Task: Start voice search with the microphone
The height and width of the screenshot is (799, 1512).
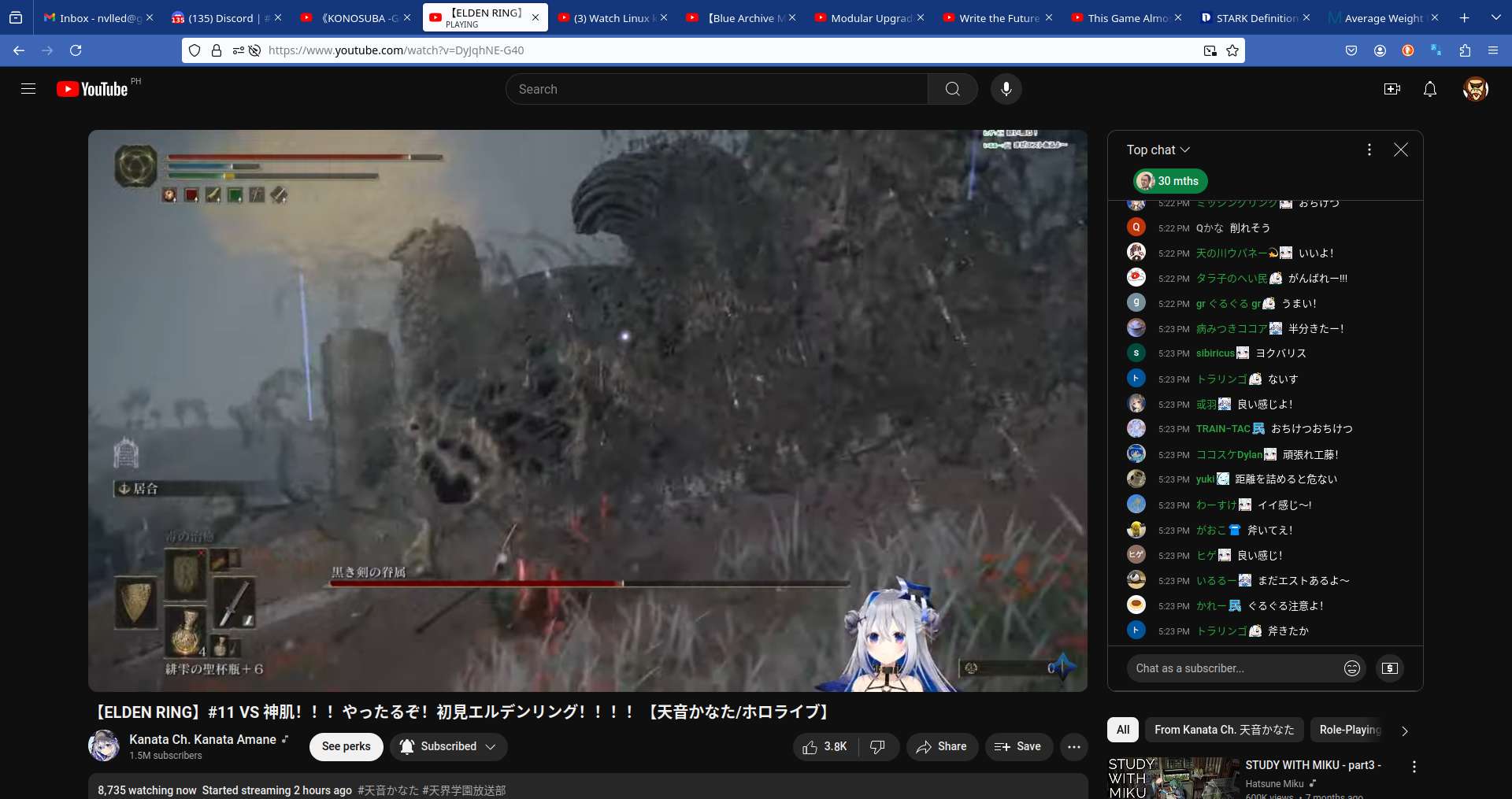Action: [x=1006, y=89]
